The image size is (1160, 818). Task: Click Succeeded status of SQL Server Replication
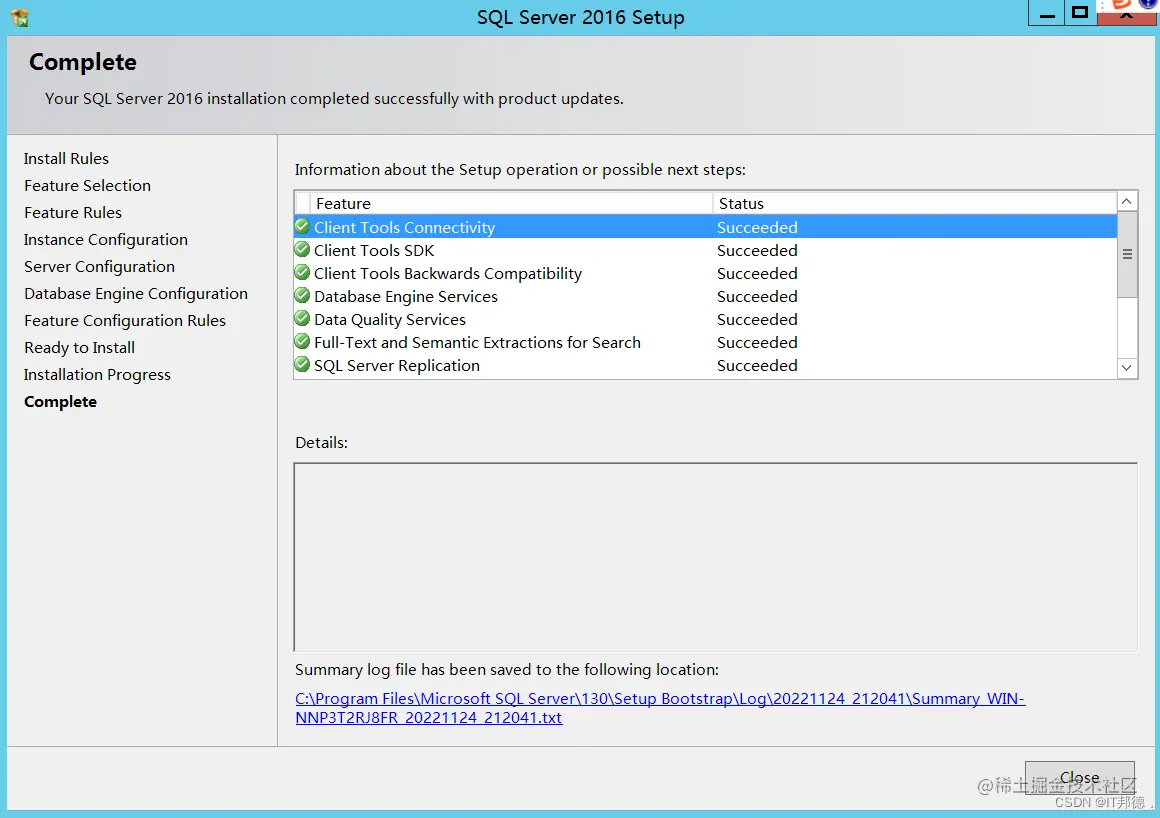click(757, 365)
